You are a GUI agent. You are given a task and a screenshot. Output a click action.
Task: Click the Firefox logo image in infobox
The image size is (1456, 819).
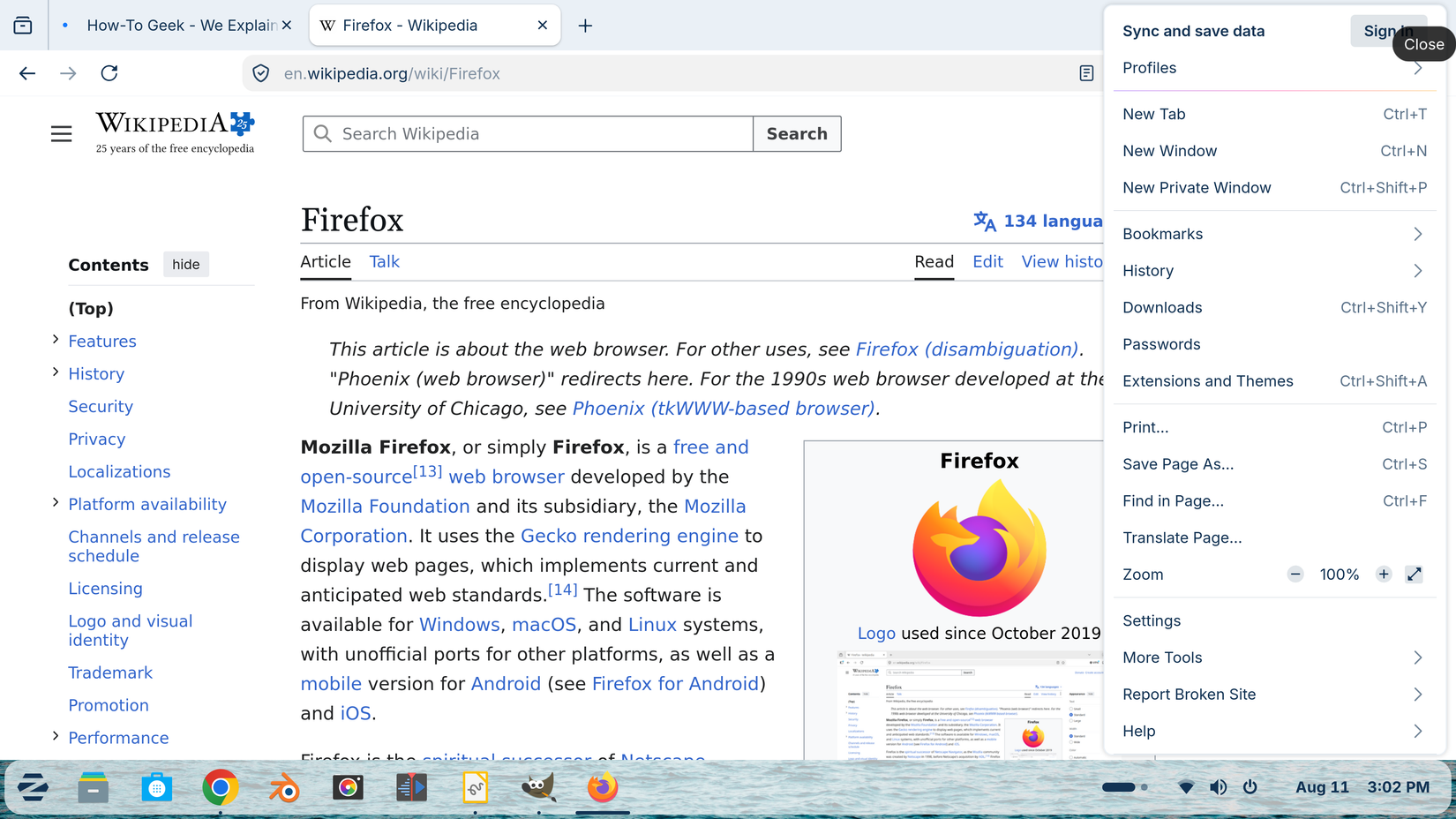(979, 548)
